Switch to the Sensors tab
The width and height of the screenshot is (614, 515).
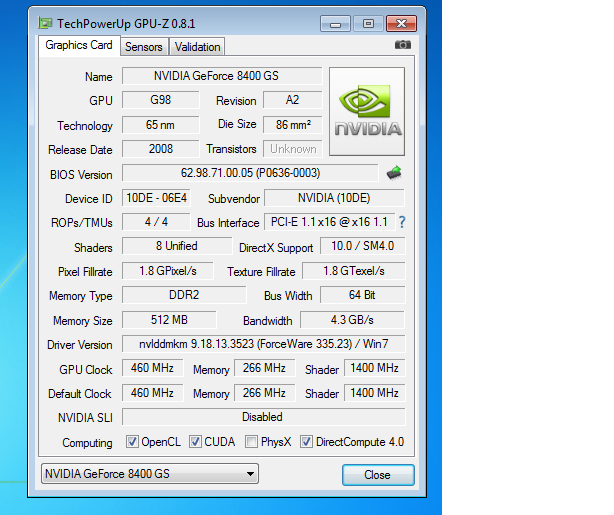pos(144,47)
